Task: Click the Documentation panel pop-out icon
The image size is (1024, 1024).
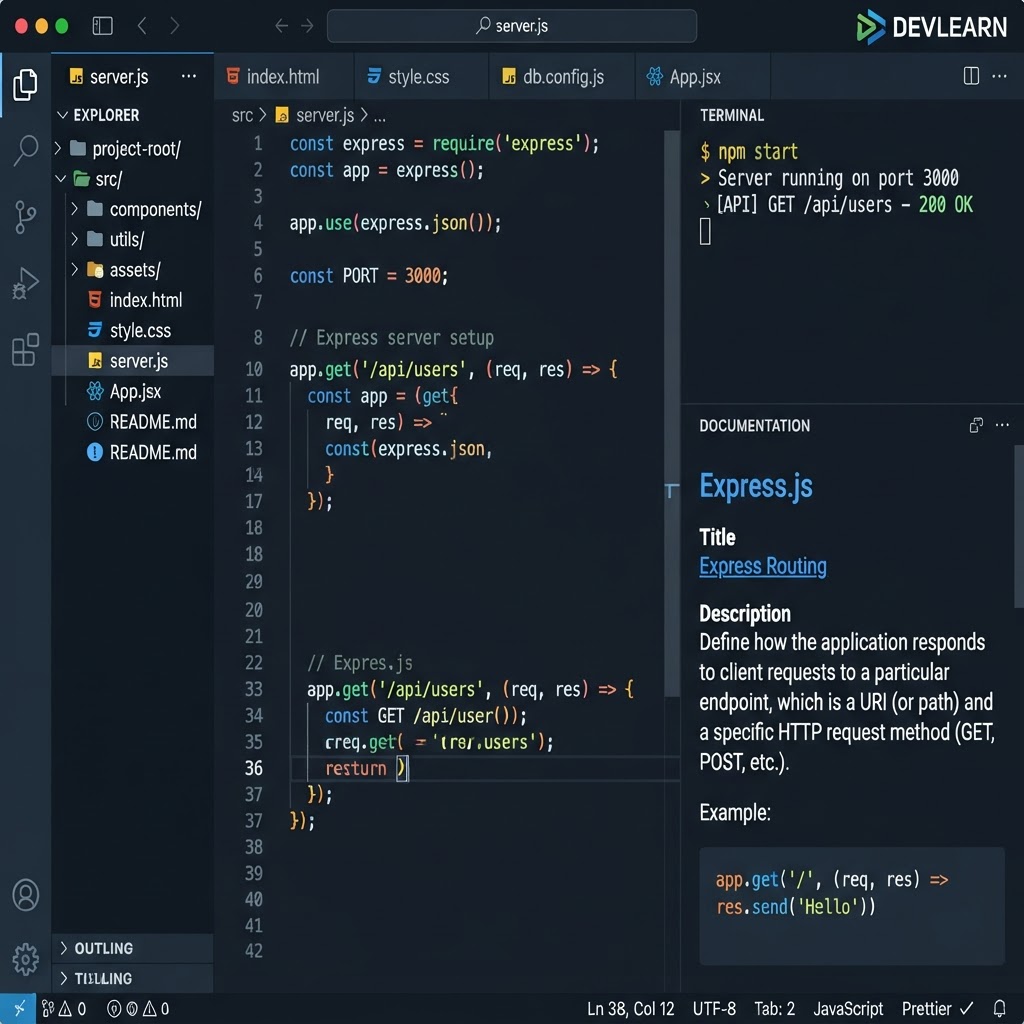Action: (x=976, y=425)
